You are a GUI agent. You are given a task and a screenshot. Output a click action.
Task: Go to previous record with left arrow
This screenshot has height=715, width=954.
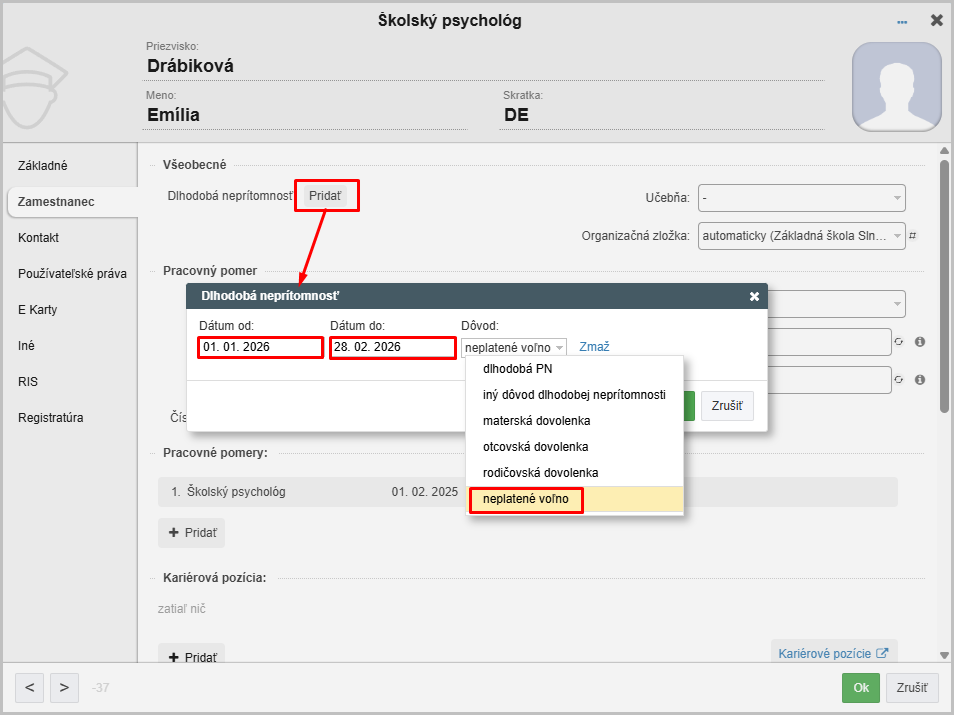point(30,687)
